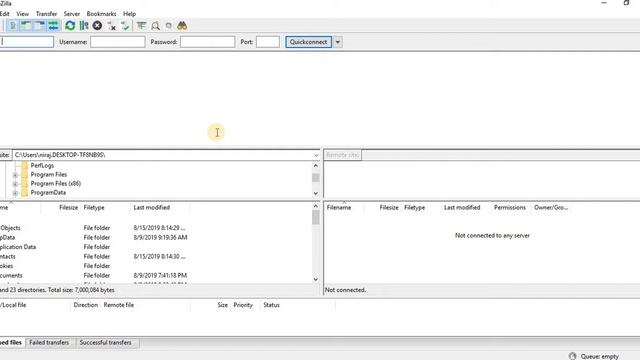
Task: Click the directory tree scrollbar up arrow
Action: tap(316, 166)
